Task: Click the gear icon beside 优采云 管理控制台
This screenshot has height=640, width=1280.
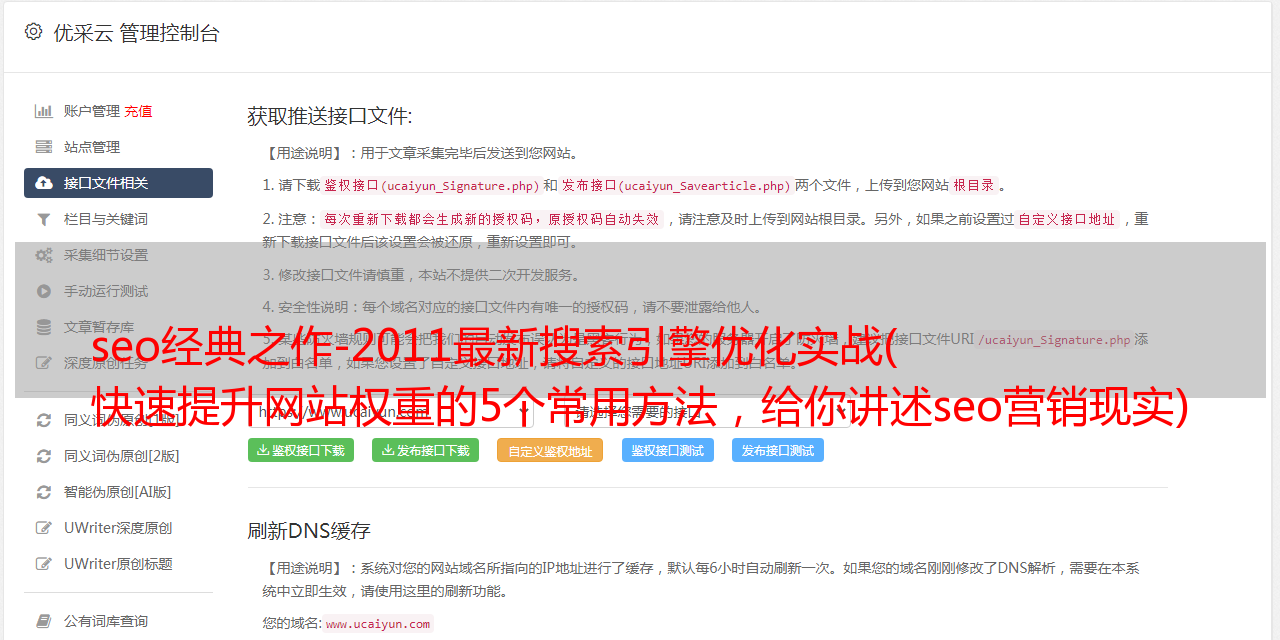Action: [33, 32]
